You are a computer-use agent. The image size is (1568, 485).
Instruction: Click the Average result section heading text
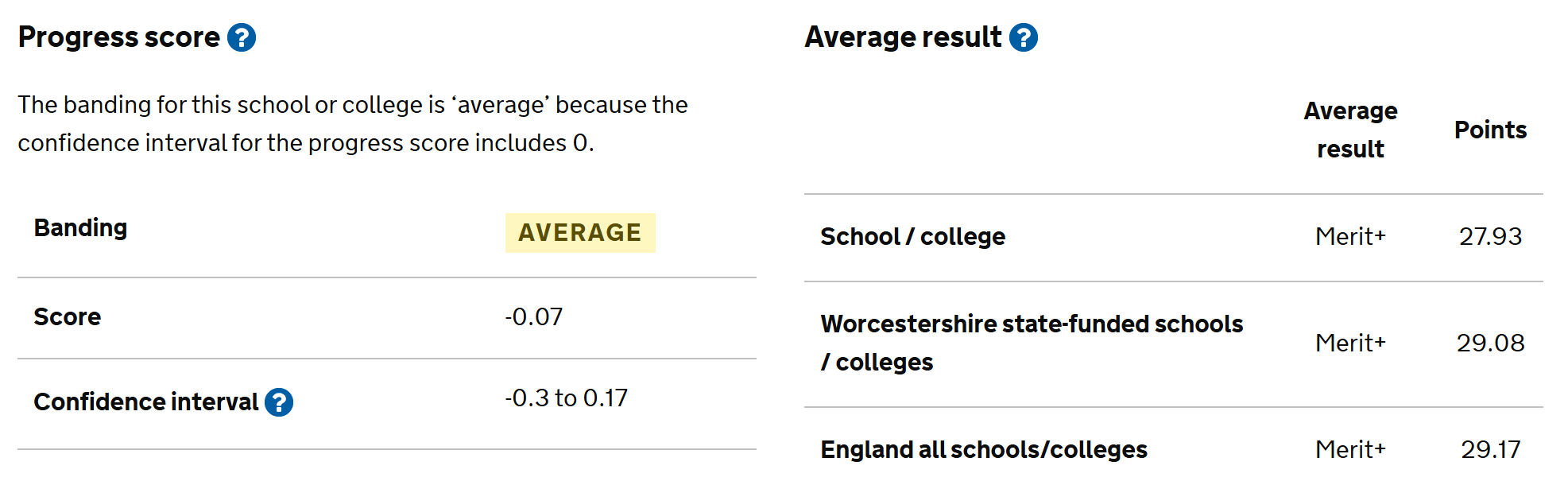tap(903, 37)
